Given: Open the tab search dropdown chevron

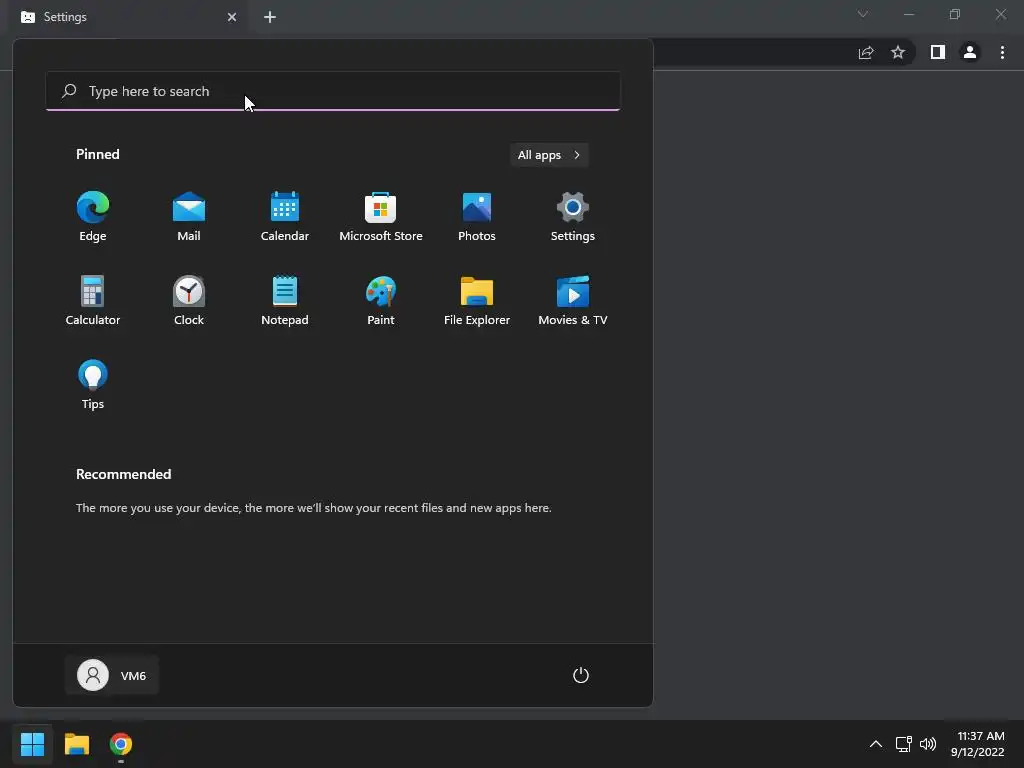Looking at the screenshot, I should pyautogui.click(x=863, y=14).
